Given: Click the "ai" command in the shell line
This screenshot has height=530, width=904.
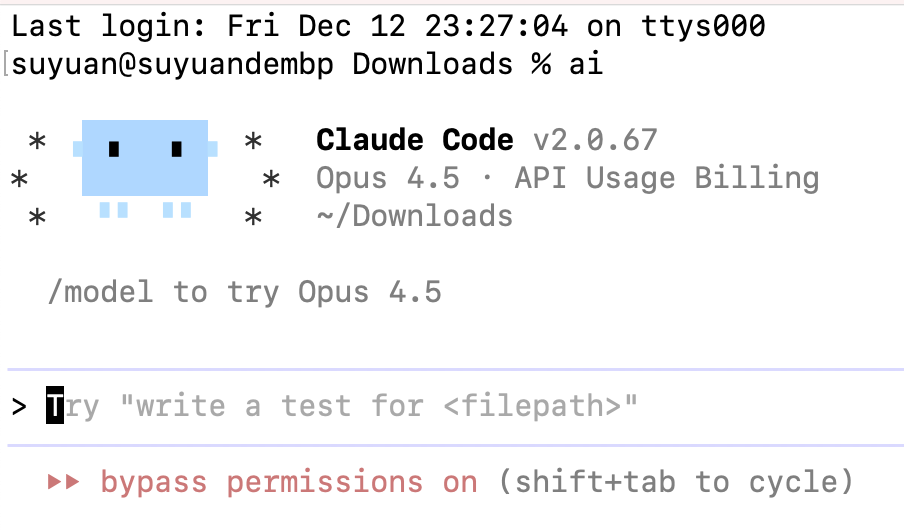Looking at the screenshot, I should click(x=586, y=65).
